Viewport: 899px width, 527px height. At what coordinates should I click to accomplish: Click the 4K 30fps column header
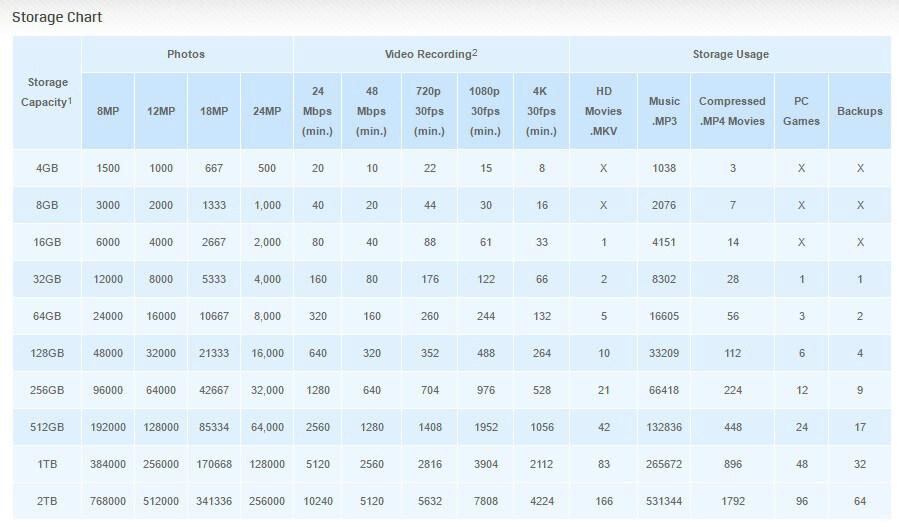point(541,111)
